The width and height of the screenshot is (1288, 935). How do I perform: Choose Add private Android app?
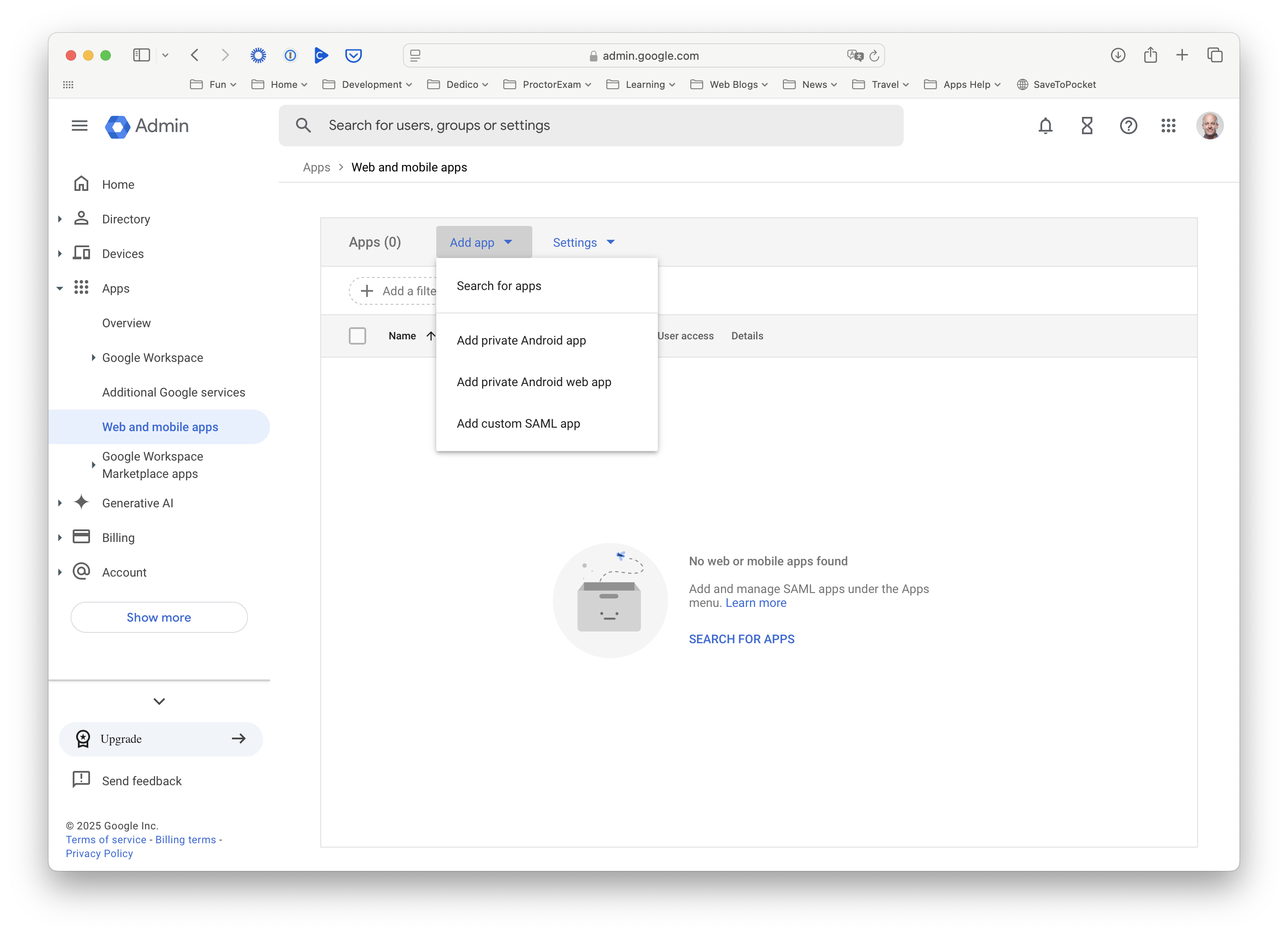[547, 340]
